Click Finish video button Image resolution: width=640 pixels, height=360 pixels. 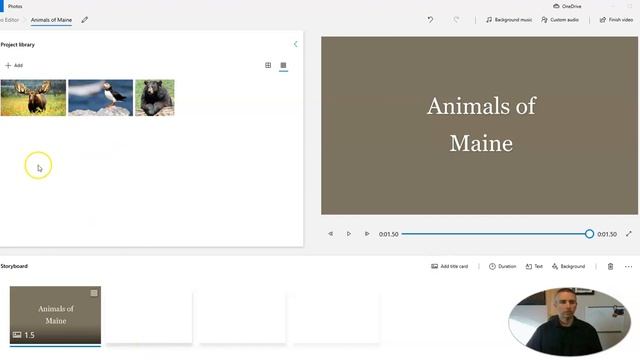pos(616,20)
